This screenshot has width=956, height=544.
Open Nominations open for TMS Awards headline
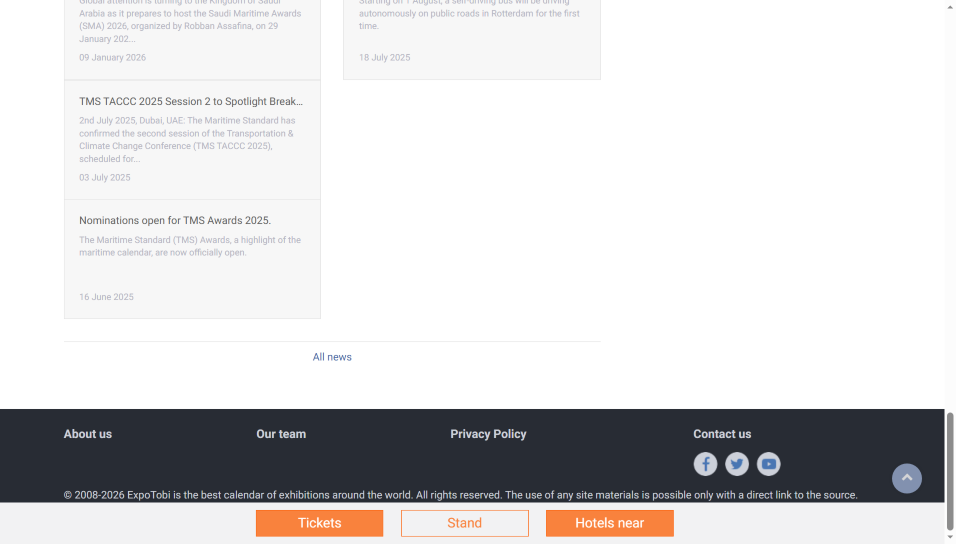coord(175,220)
